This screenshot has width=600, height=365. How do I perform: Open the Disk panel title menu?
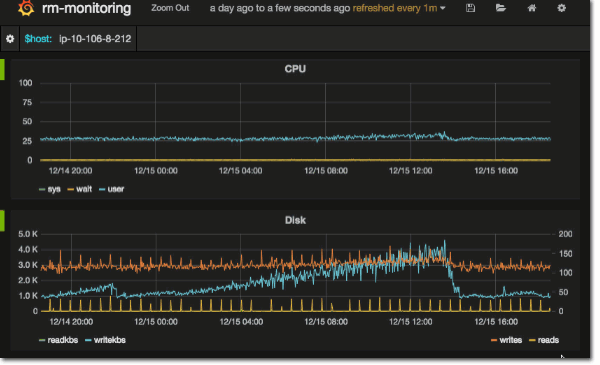pyautogui.click(x=295, y=220)
